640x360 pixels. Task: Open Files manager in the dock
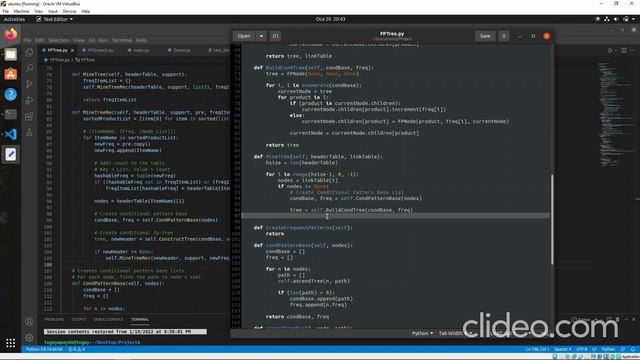pyautogui.click(x=11, y=54)
